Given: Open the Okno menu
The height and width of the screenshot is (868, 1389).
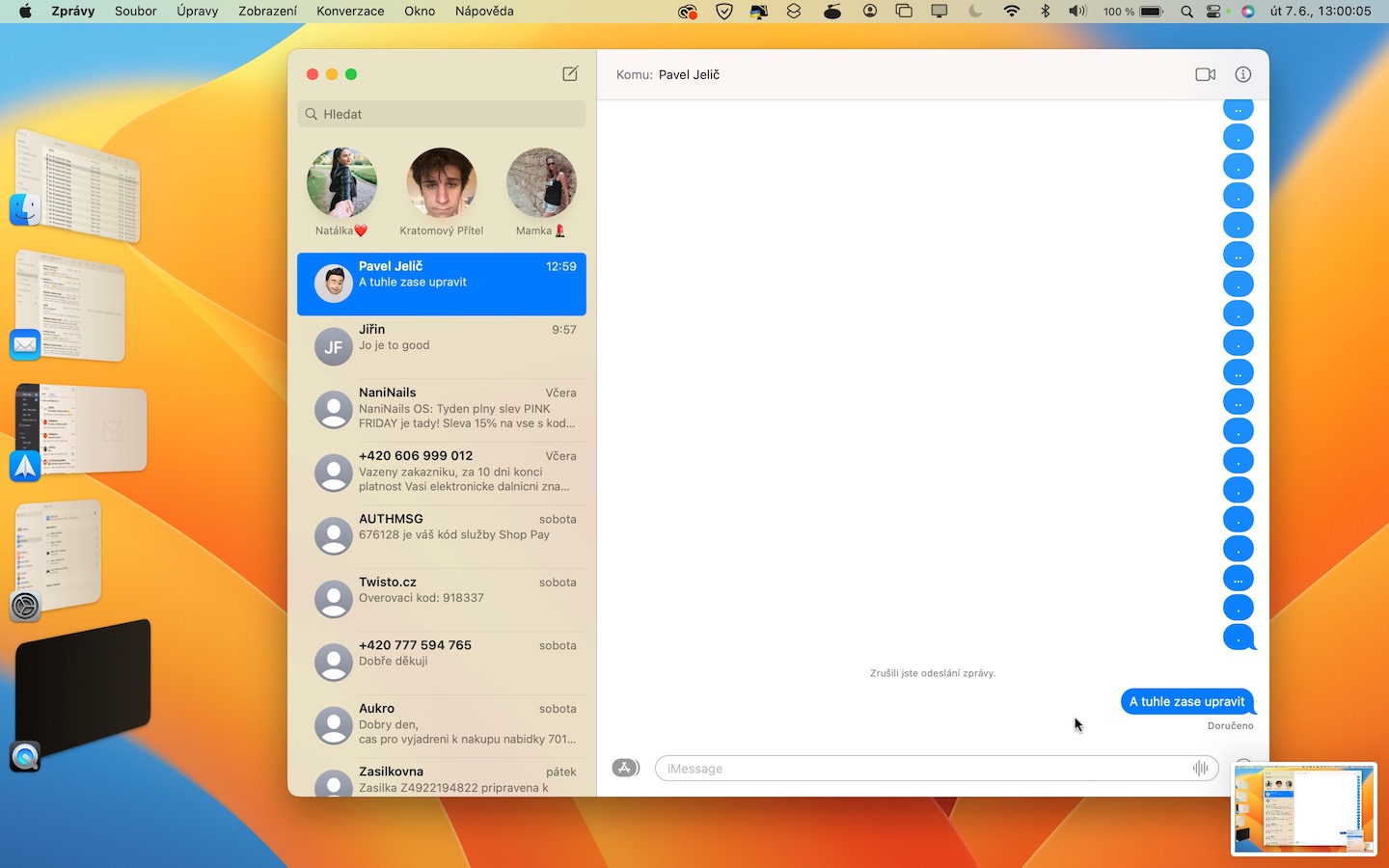Looking at the screenshot, I should tap(420, 12).
